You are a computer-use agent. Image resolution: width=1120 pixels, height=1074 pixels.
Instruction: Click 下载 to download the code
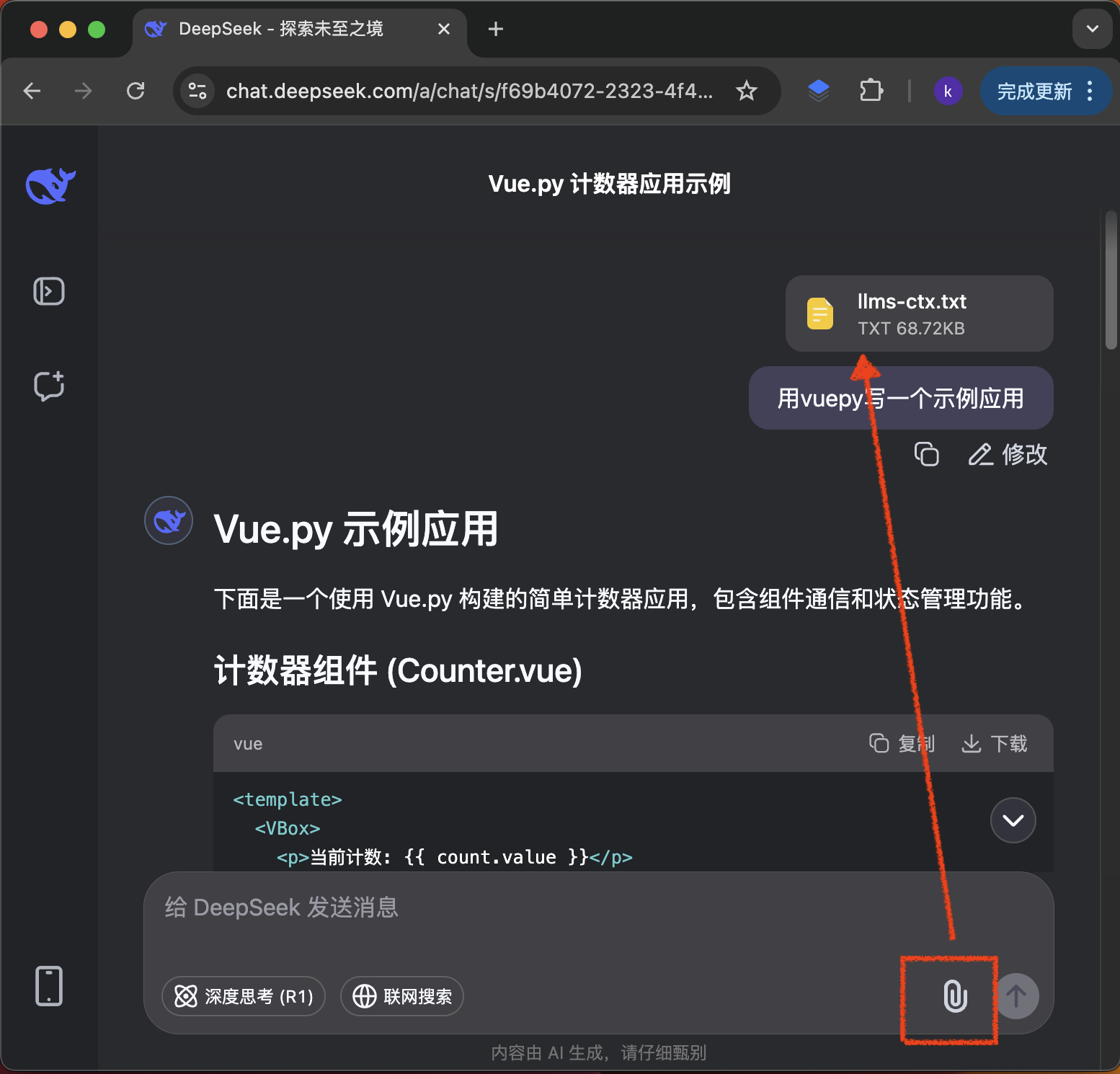pos(995,743)
